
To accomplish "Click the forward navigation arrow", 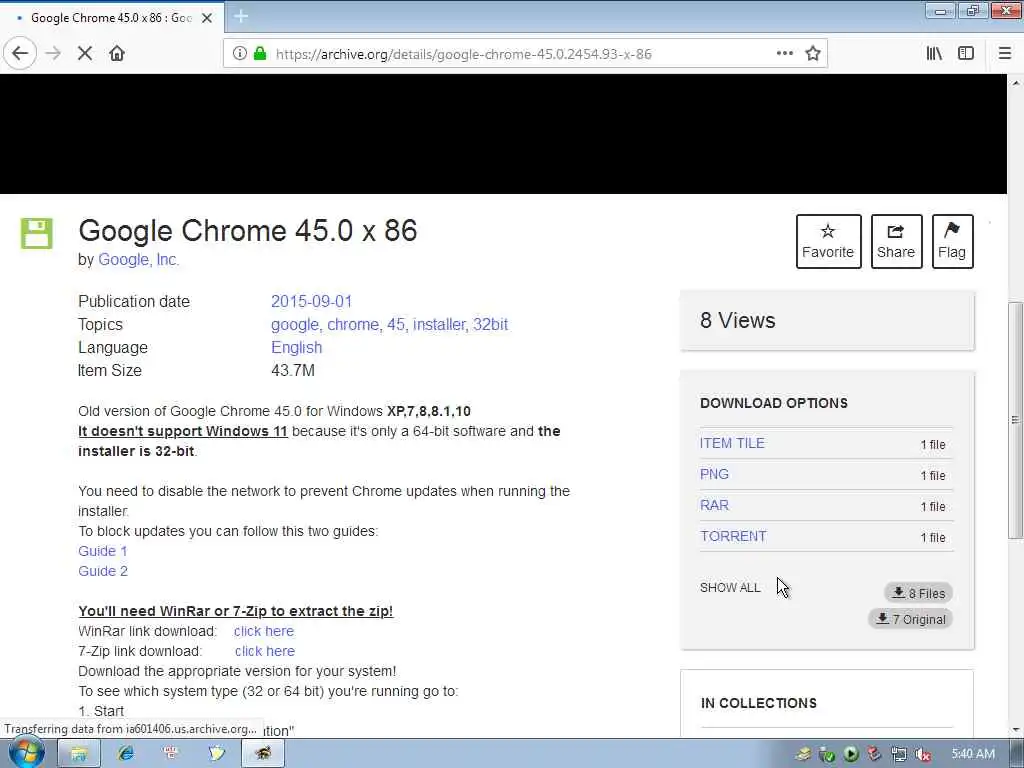I will tap(54, 53).
